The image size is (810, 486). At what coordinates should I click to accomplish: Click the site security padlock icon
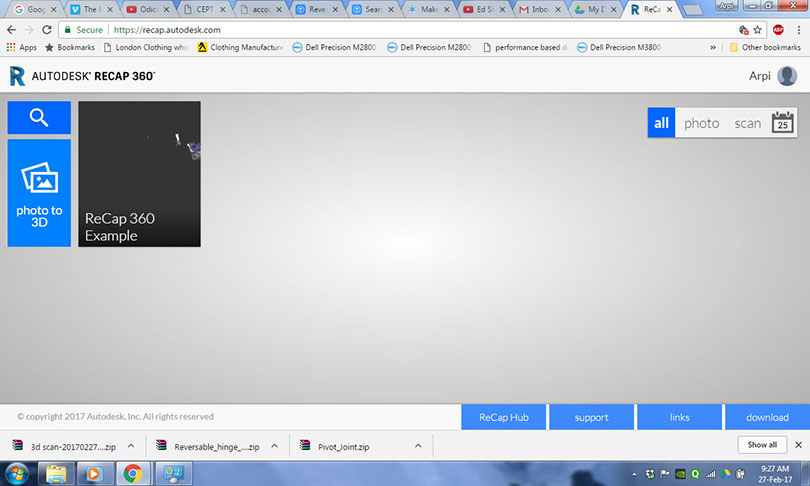pyautogui.click(x=68, y=30)
